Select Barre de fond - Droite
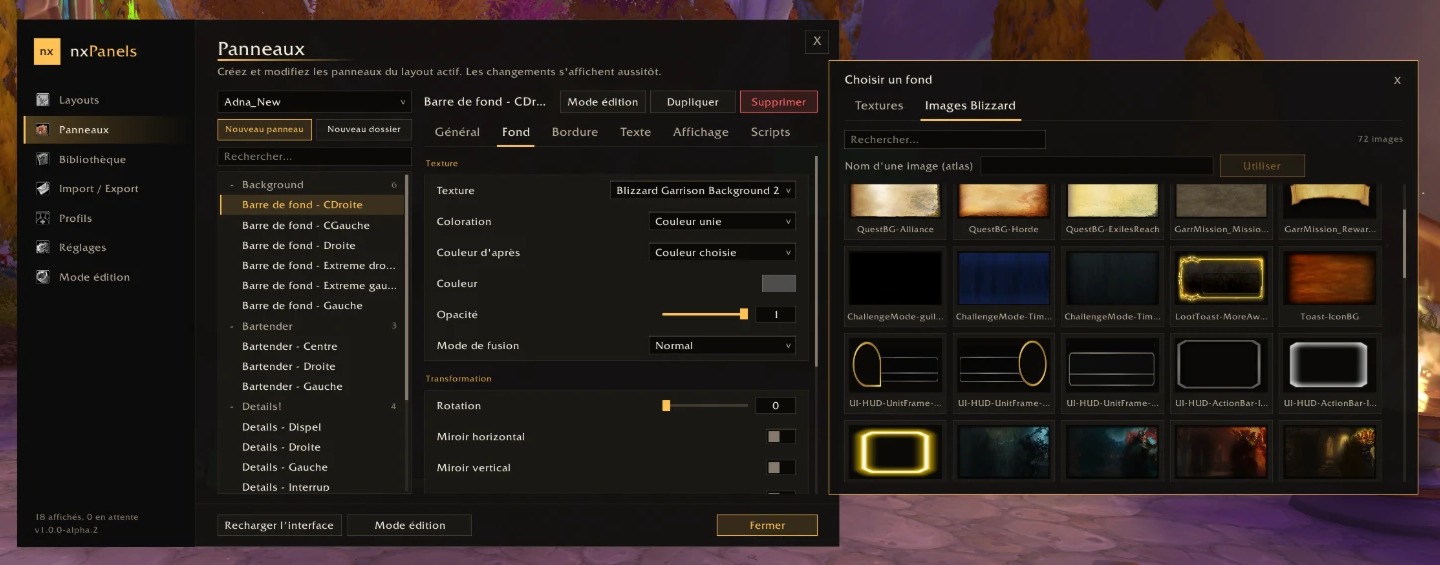Screen dimensions: 1440x565 [312, 245]
